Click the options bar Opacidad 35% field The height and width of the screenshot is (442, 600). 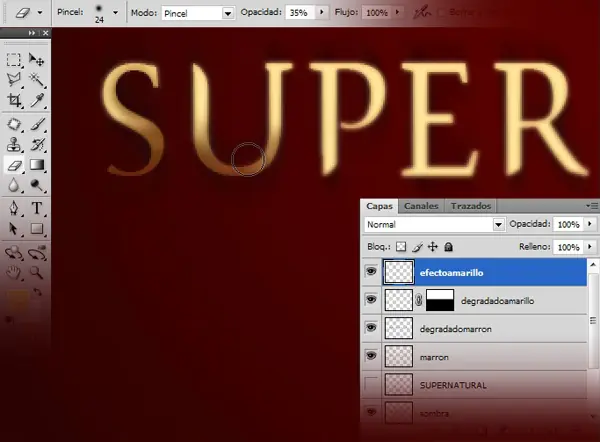pyautogui.click(x=301, y=13)
